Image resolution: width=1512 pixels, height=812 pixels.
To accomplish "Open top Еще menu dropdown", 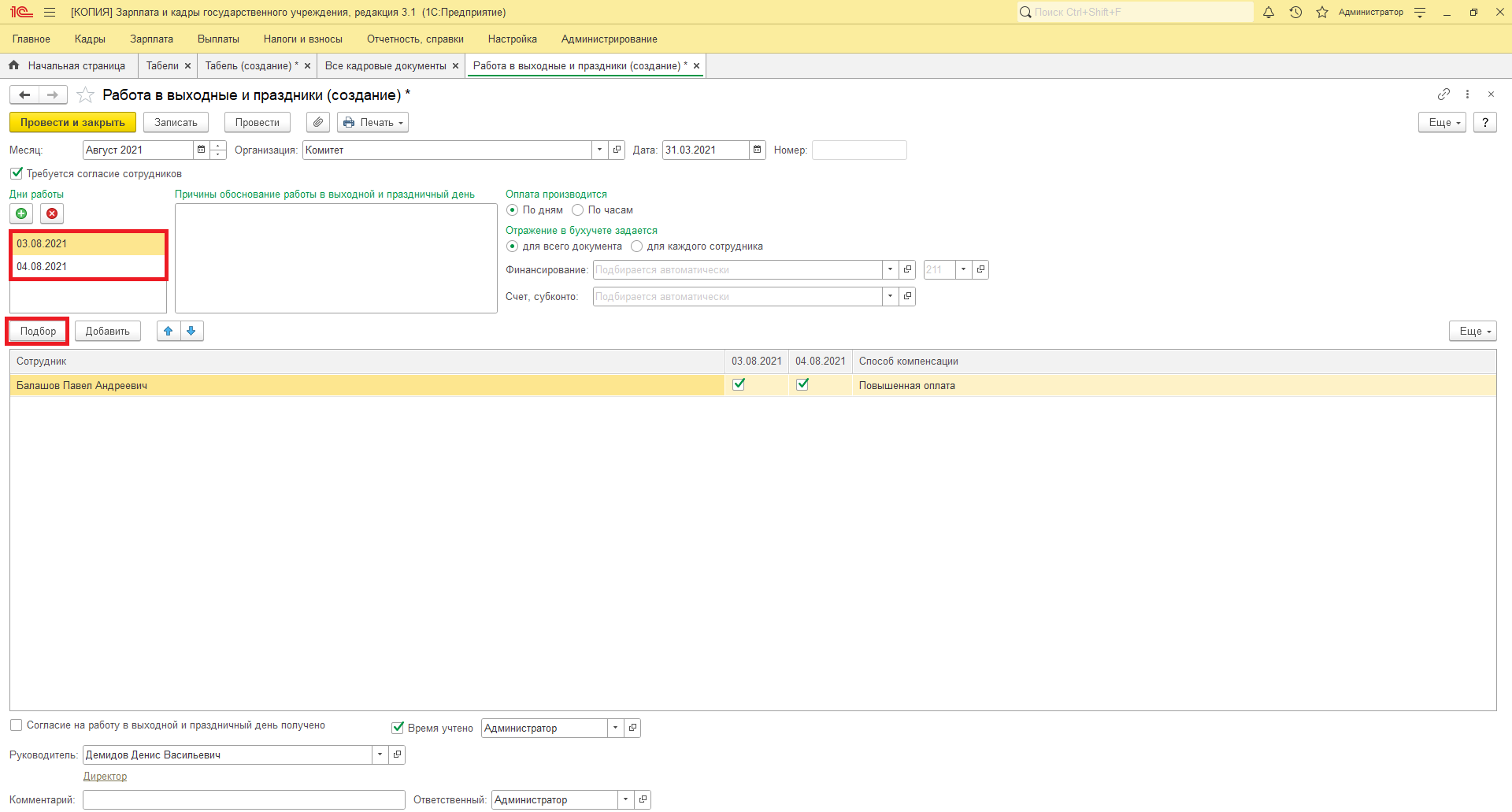I will click(1442, 123).
